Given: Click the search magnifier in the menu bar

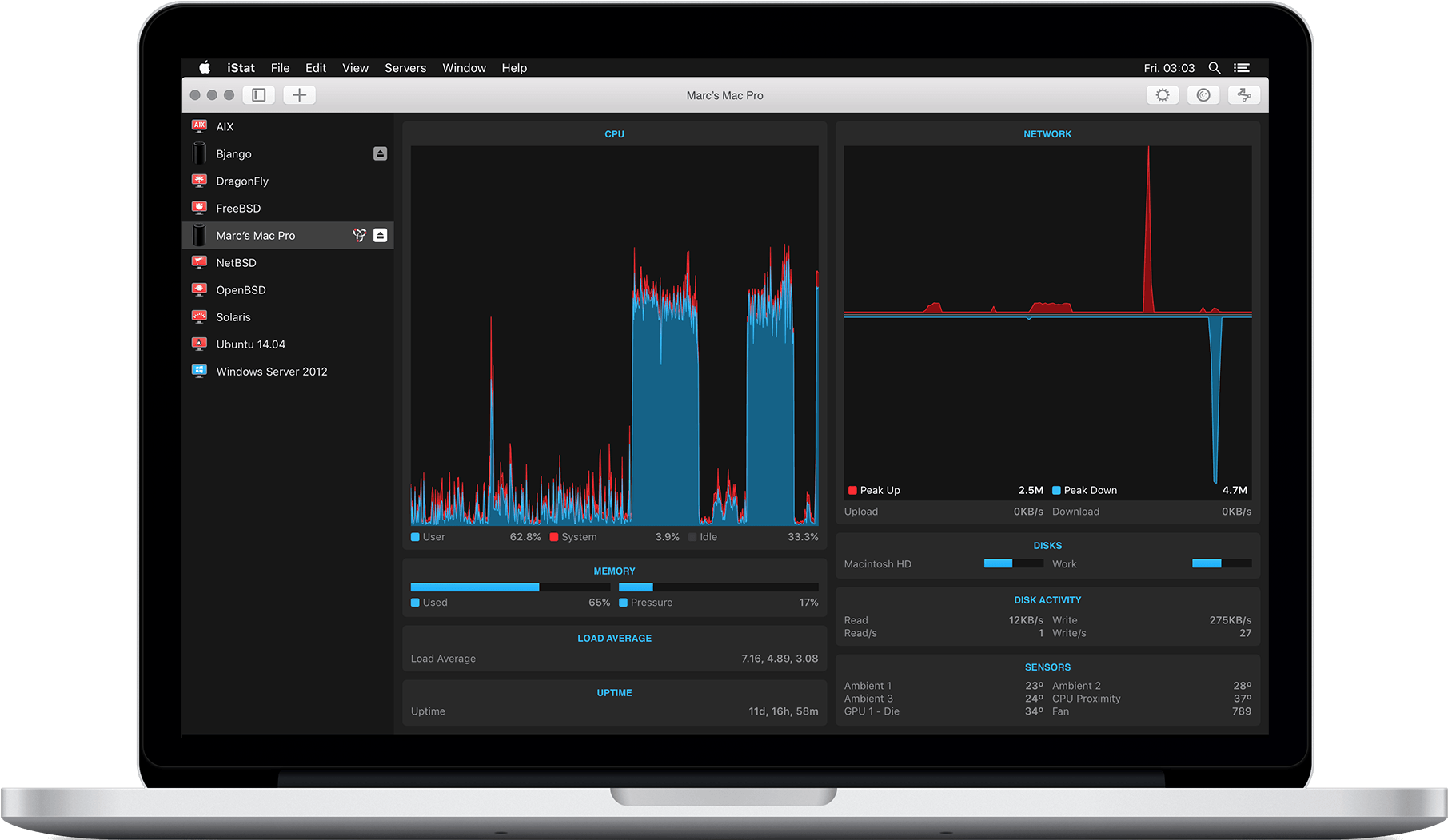Looking at the screenshot, I should click(1215, 67).
